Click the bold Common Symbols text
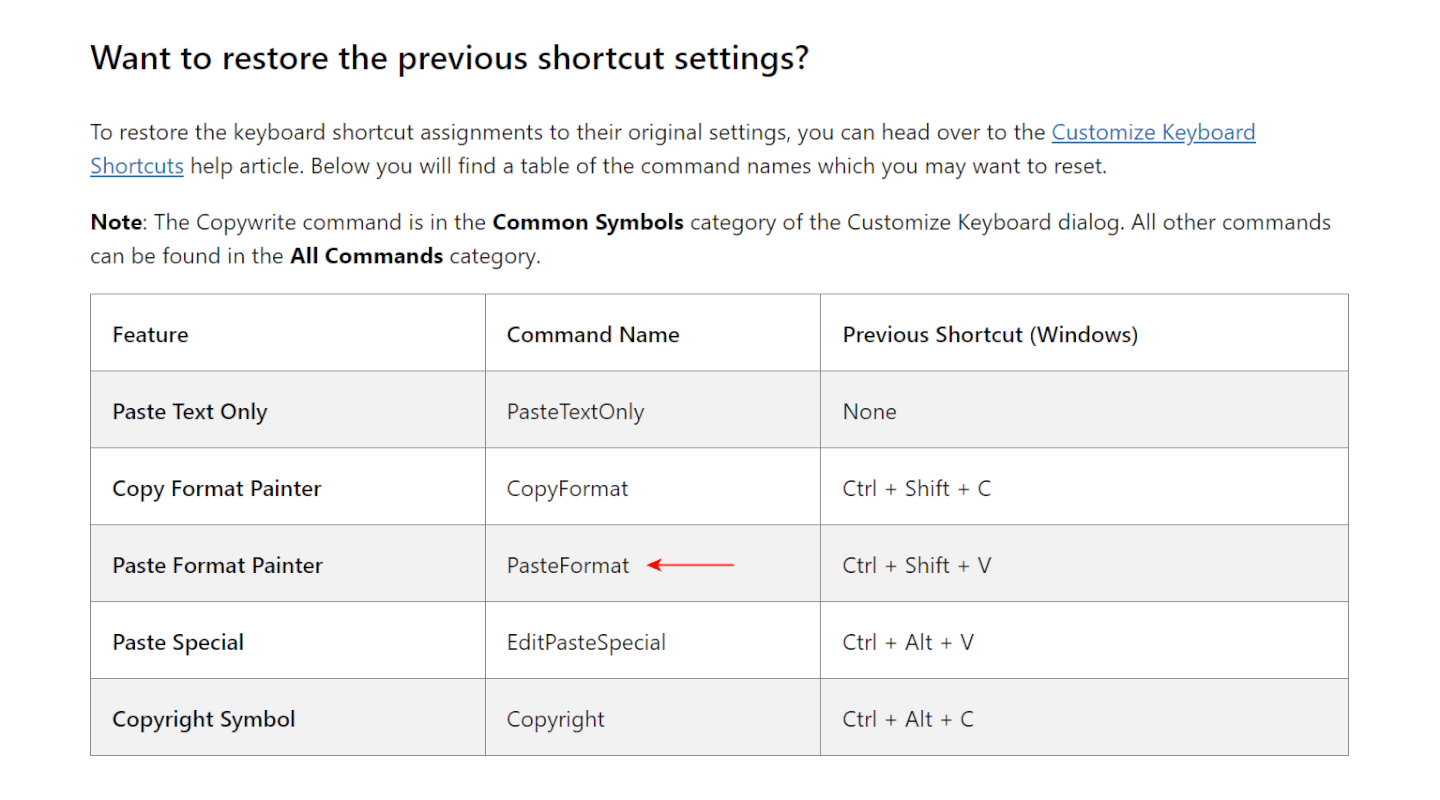This screenshot has width=1440, height=800. (x=588, y=222)
